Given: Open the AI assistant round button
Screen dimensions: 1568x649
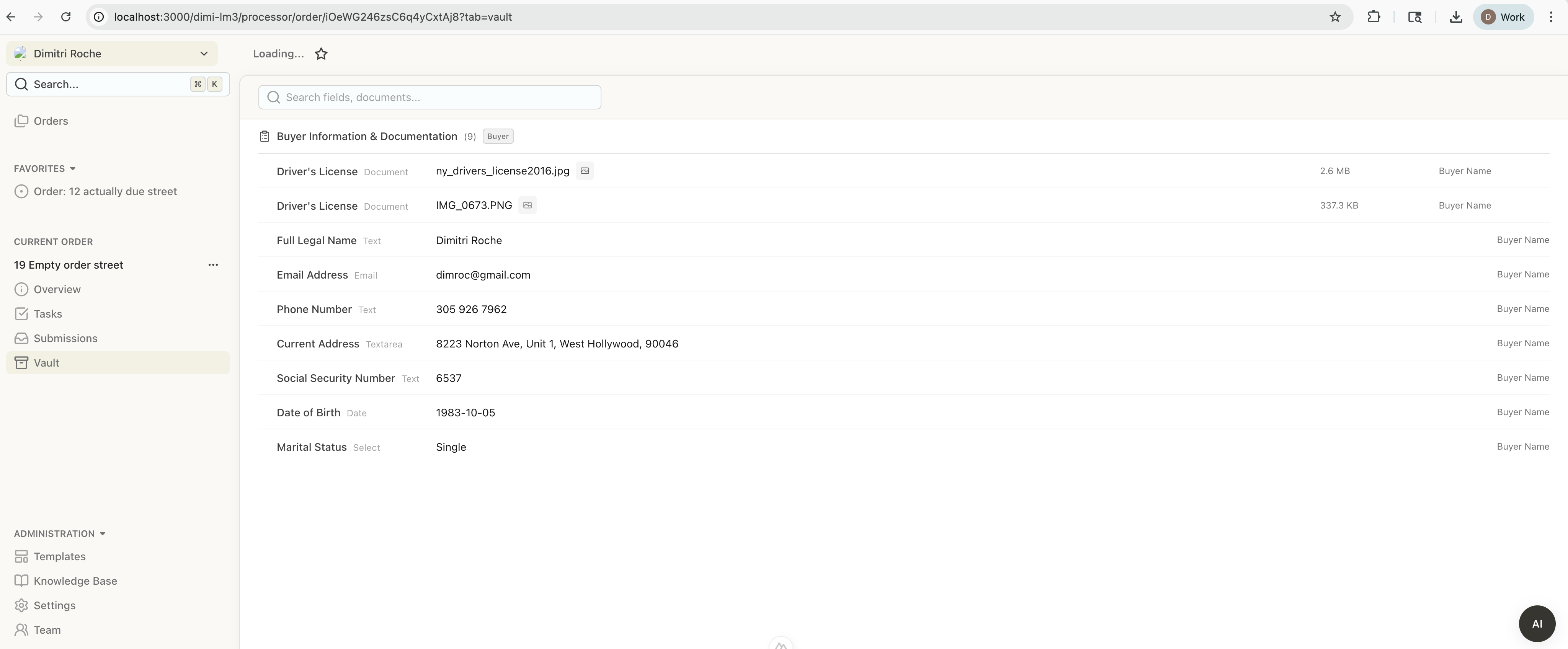Looking at the screenshot, I should pos(1536,623).
